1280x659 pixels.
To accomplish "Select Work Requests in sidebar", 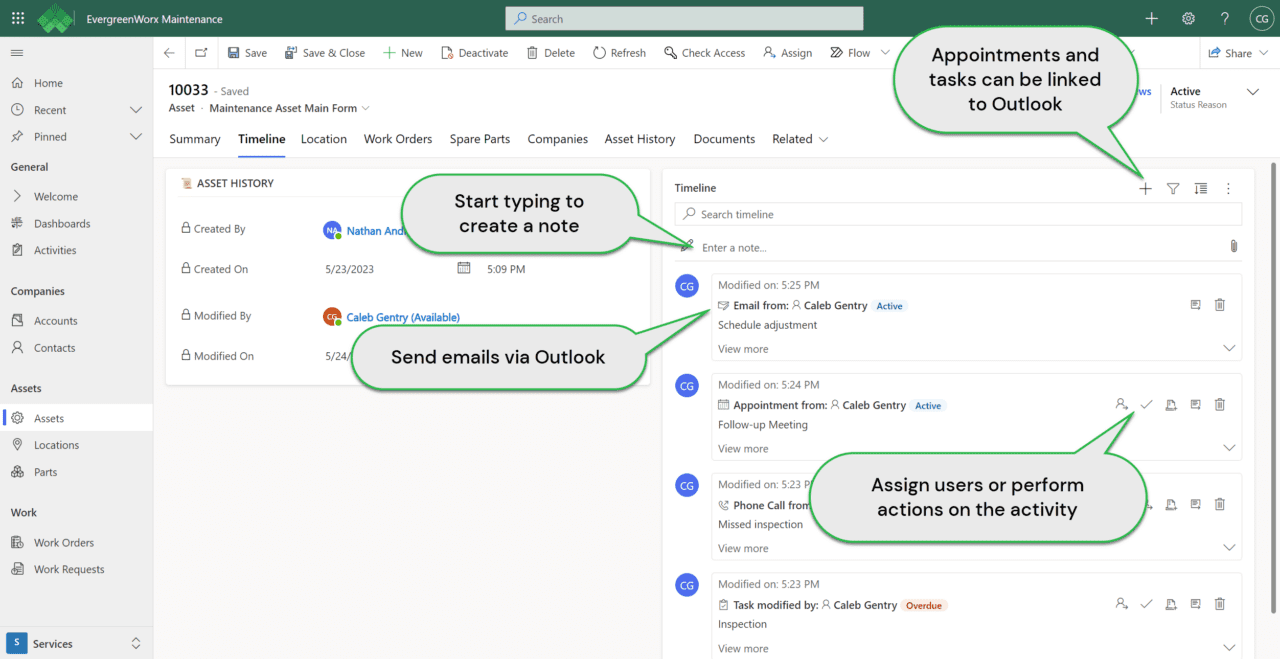I will point(69,569).
